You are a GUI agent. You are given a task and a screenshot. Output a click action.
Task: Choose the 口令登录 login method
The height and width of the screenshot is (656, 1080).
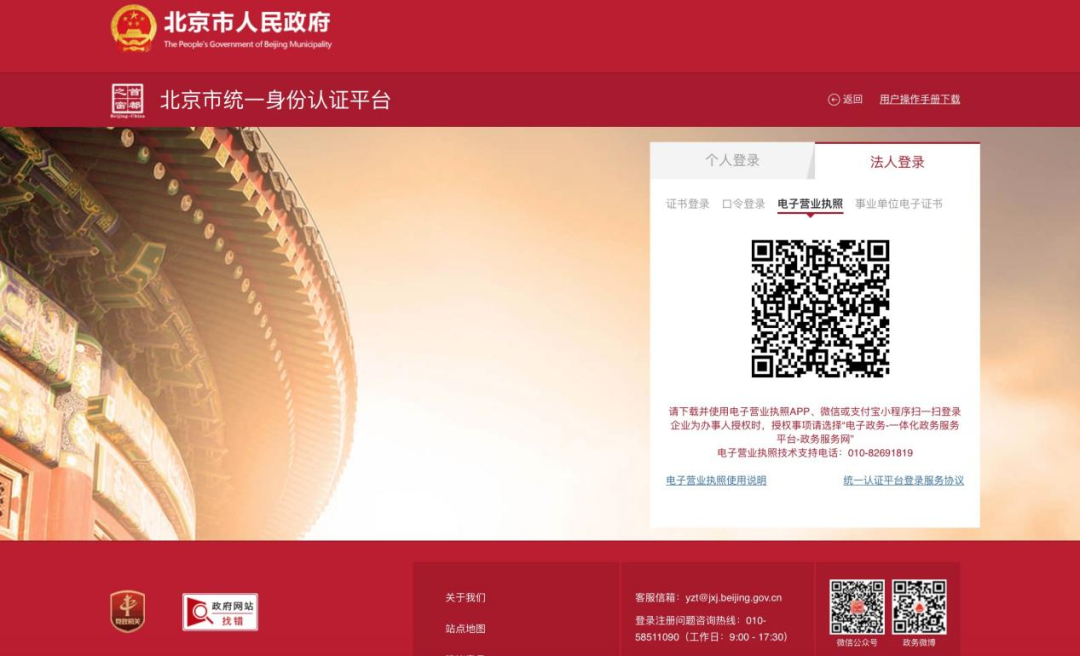(x=743, y=204)
